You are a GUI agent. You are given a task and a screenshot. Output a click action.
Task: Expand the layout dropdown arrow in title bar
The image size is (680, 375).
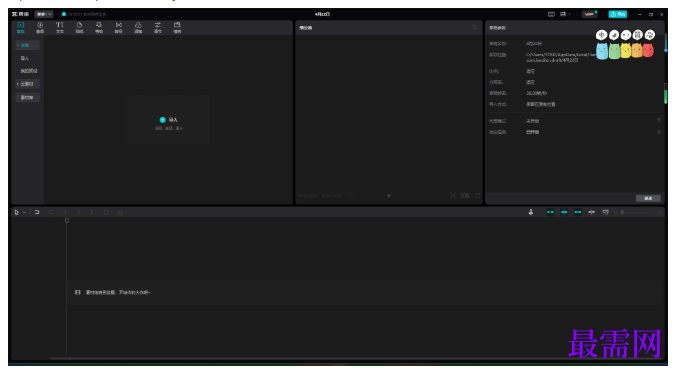pyautogui.click(x=569, y=14)
